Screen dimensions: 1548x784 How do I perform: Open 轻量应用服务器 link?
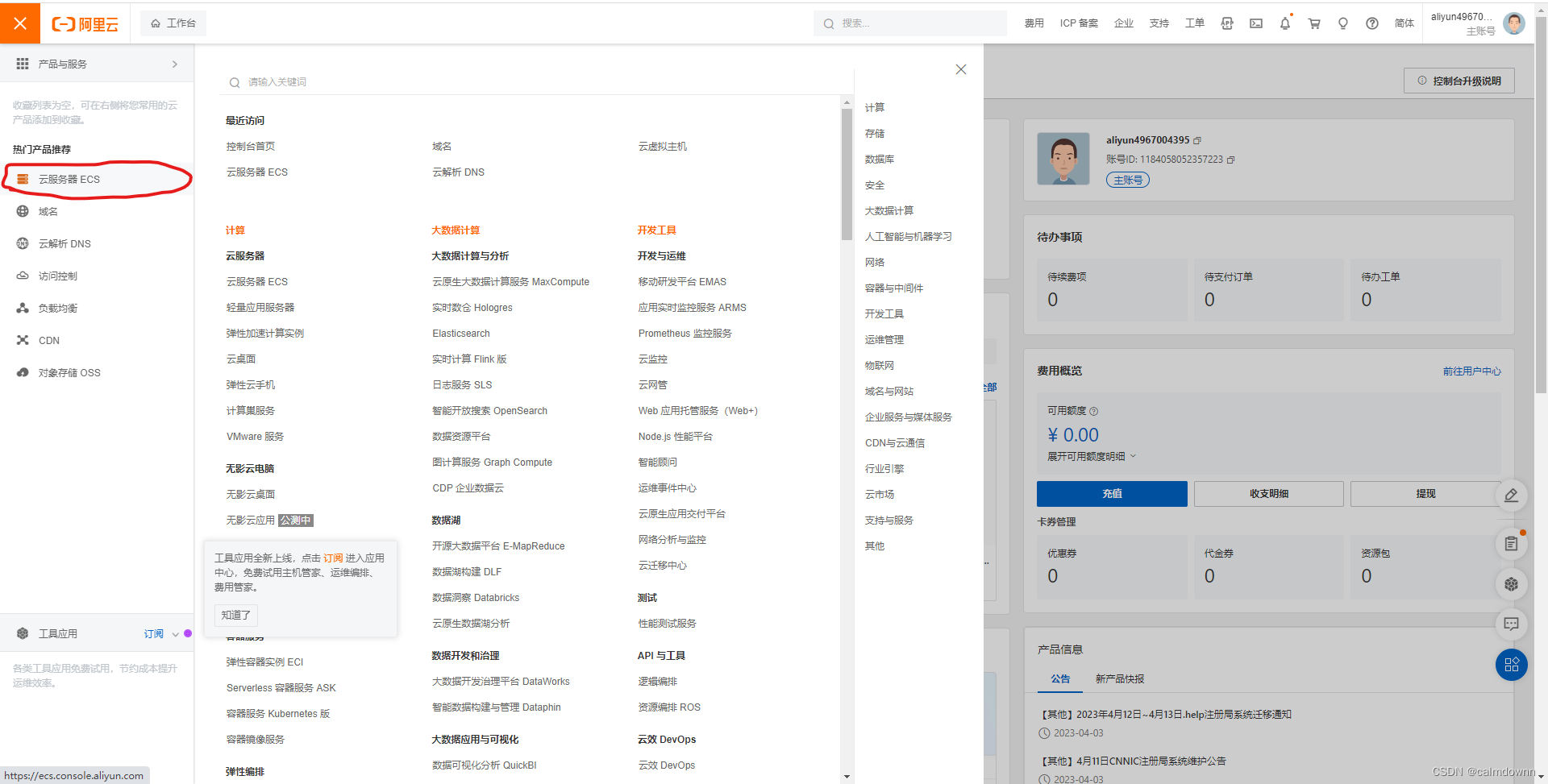[x=260, y=308]
